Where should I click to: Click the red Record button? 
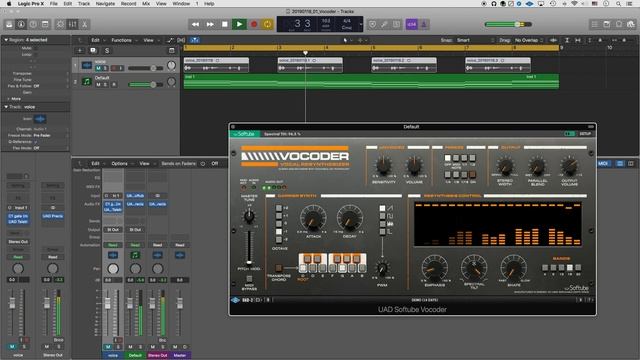coord(254,24)
